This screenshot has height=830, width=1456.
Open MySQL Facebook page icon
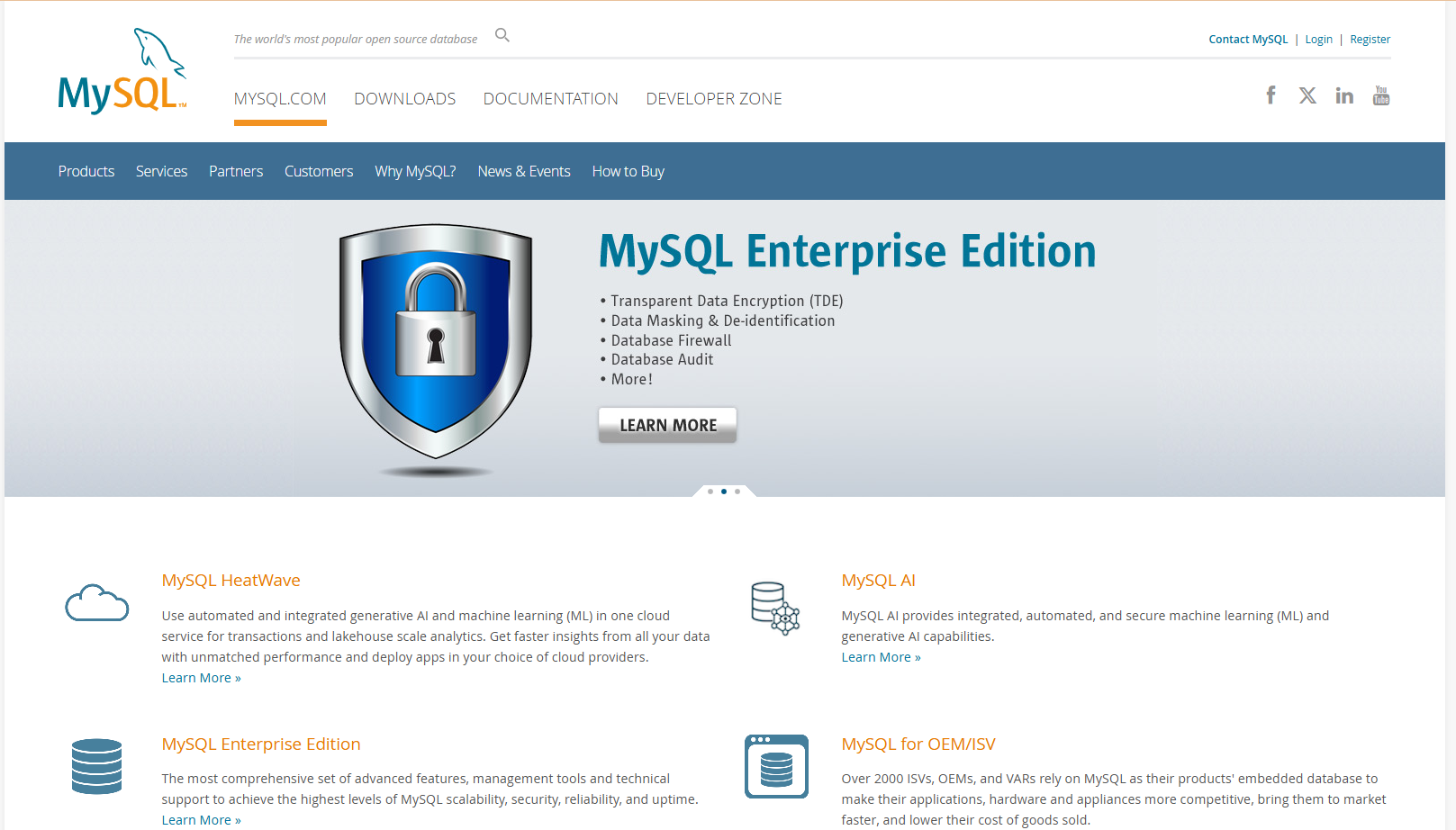point(1271,95)
